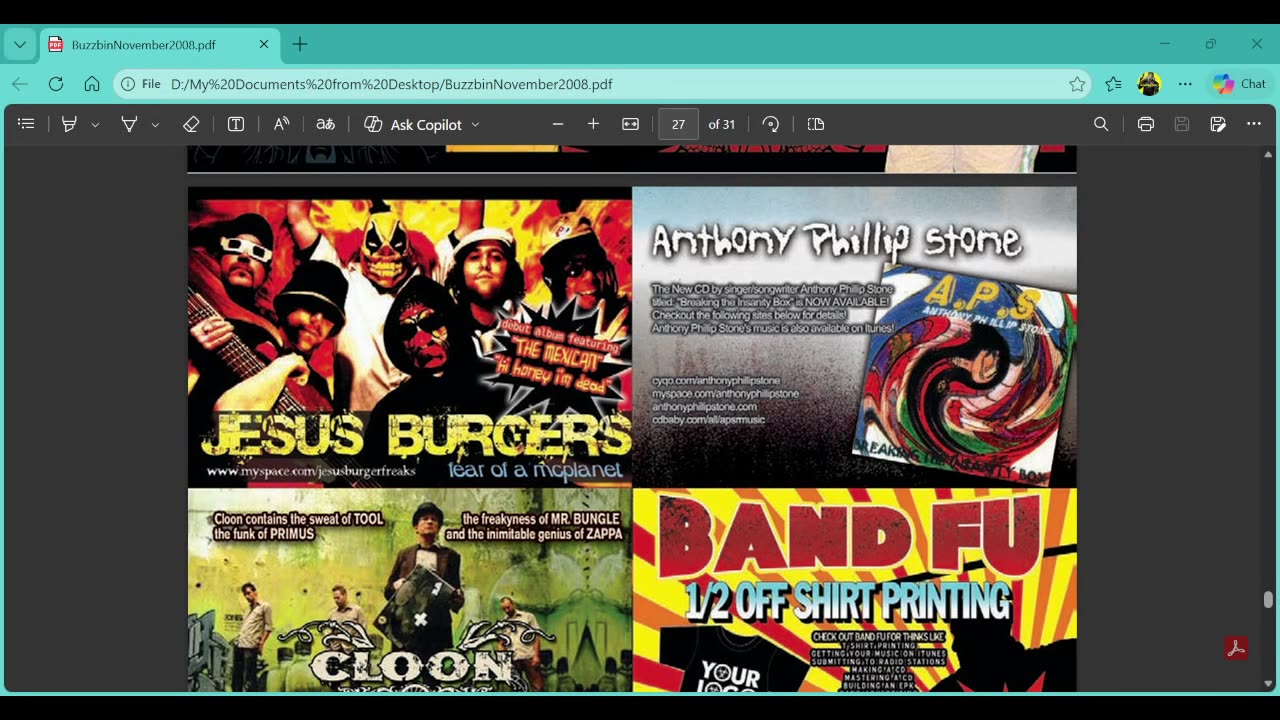Expand the Ask Copilot dropdown arrow
The height and width of the screenshot is (720, 1280).
475,124
